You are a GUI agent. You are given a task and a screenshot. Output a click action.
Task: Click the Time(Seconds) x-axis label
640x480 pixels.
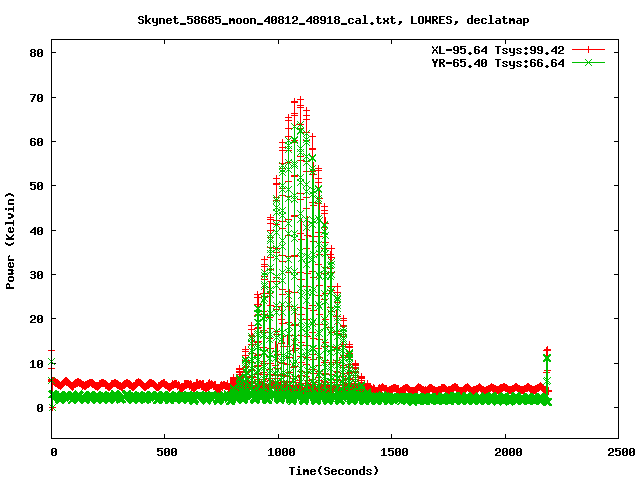pos(333,471)
